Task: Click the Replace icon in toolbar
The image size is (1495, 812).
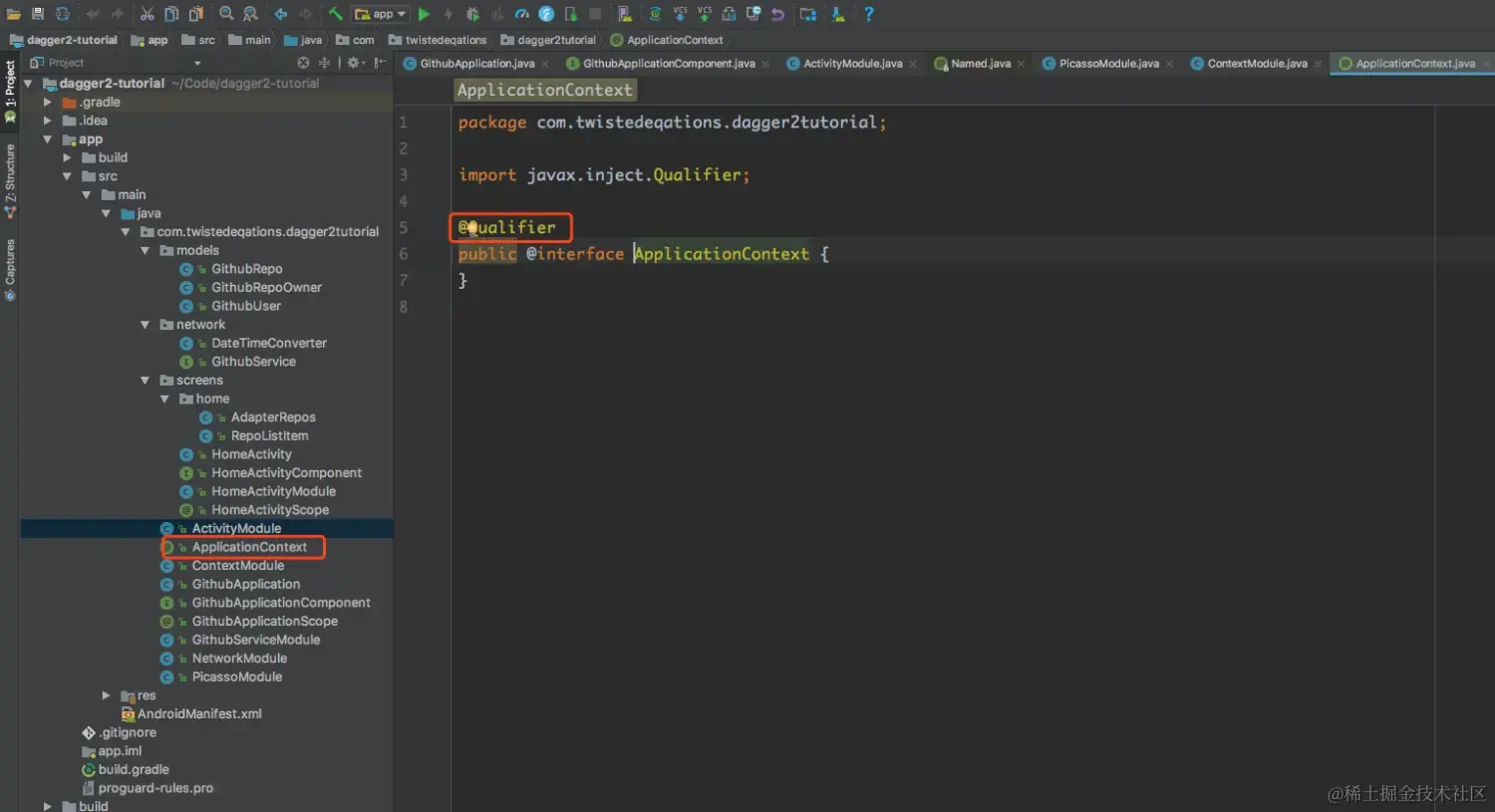Action: (x=250, y=14)
